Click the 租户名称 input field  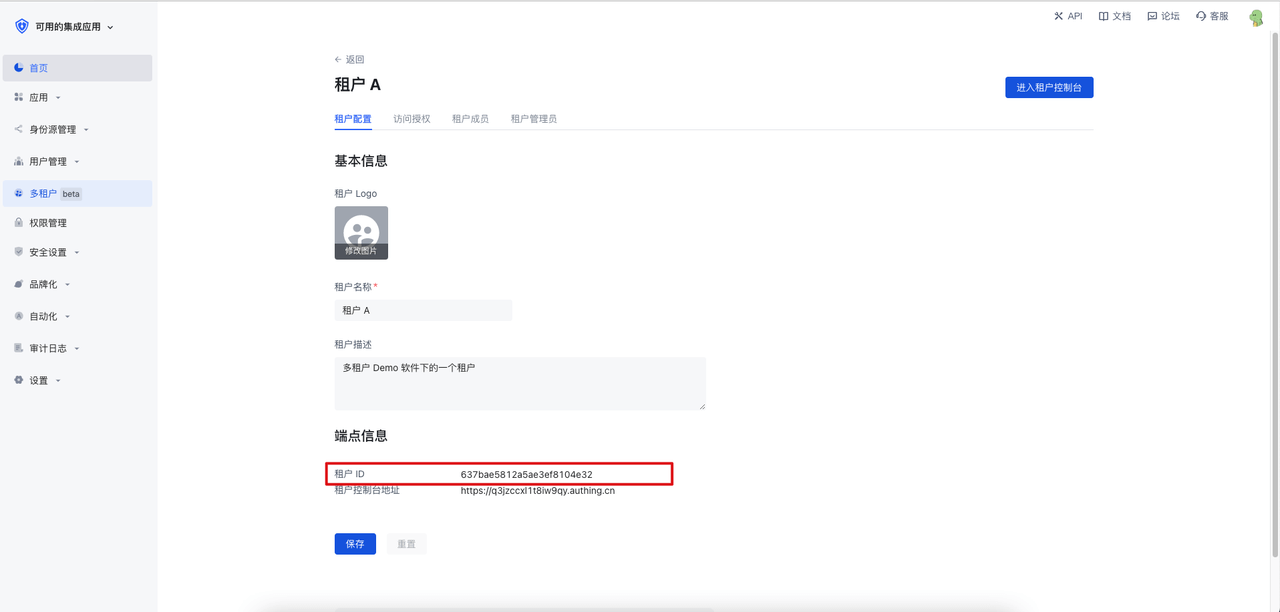tap(423, 311)
